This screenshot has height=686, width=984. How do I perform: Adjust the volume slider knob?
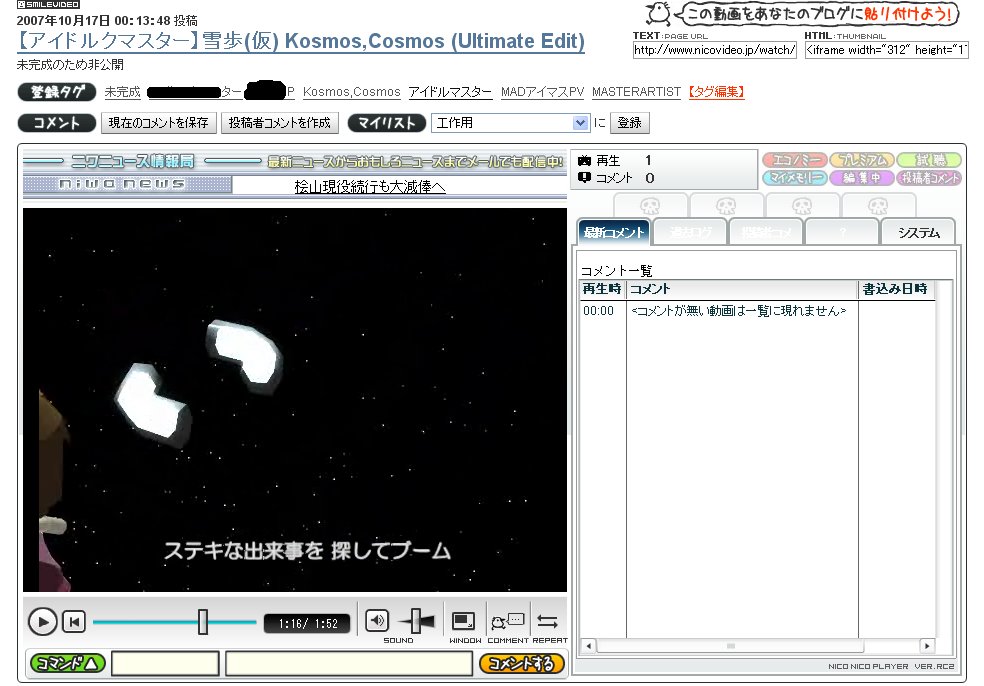pos(415,621)
